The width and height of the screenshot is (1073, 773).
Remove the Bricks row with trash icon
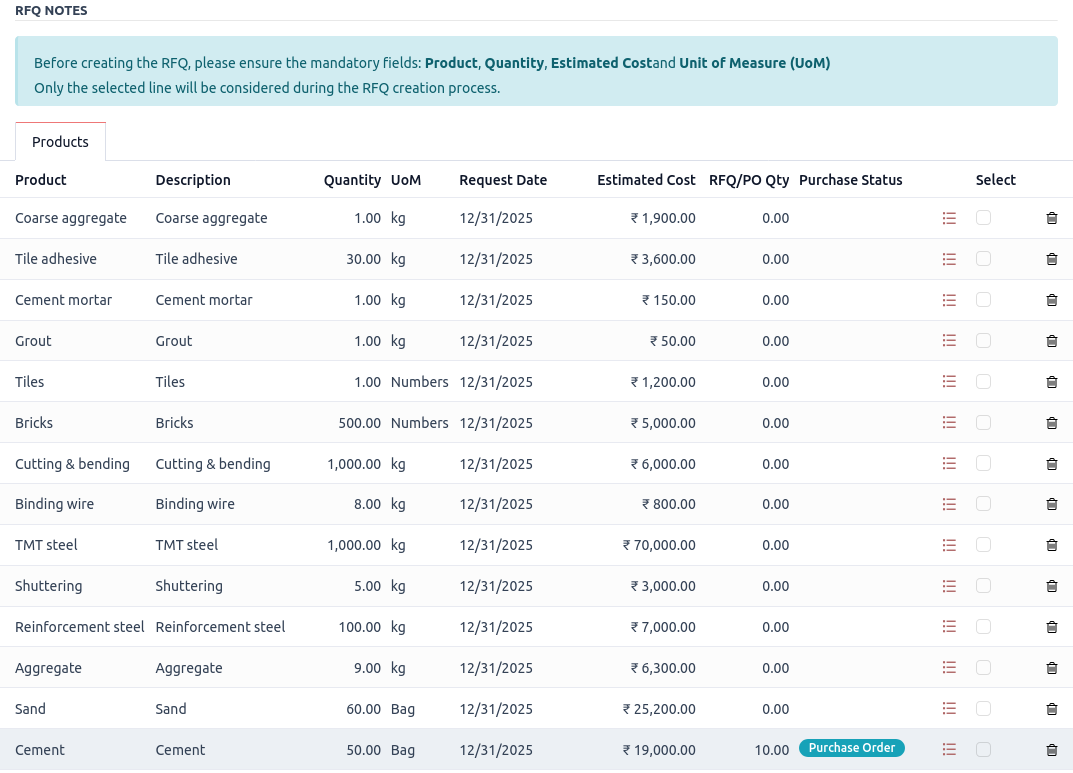(1051, 423)
